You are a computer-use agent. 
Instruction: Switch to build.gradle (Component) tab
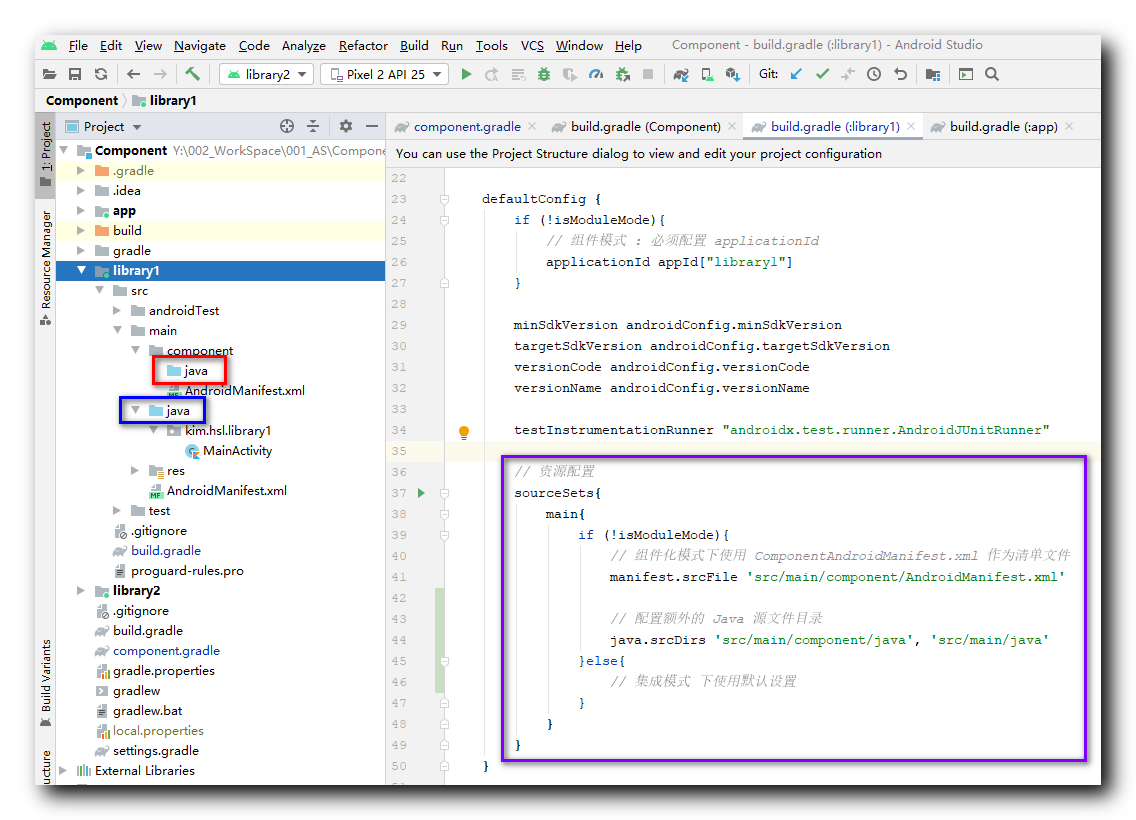click(x=646, y=127)
